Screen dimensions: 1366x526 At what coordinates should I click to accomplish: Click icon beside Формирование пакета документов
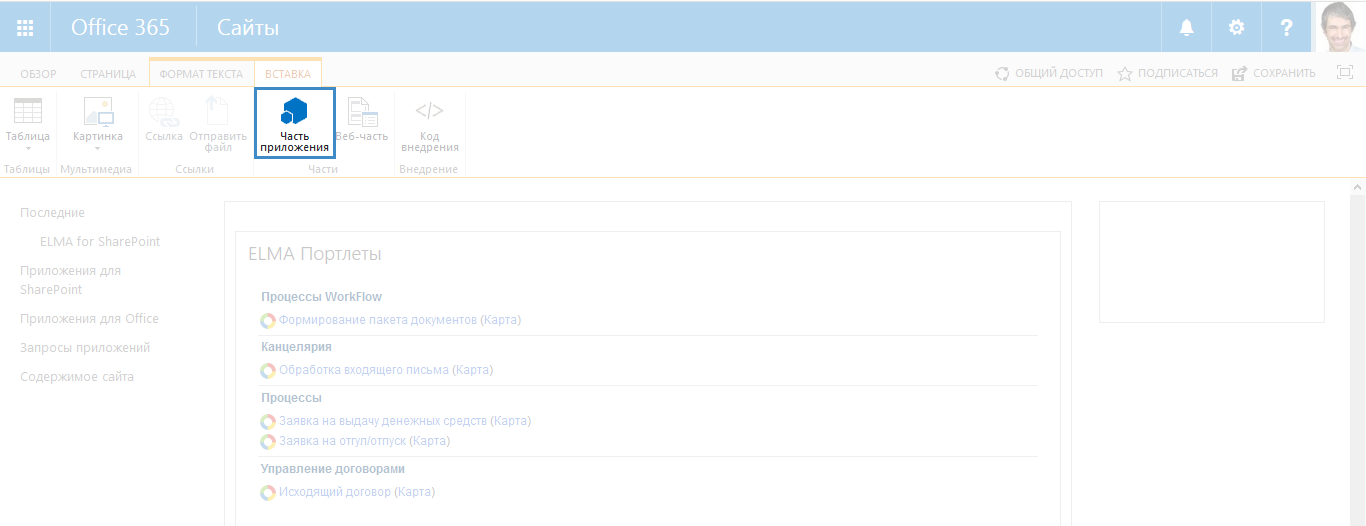(268, 321)
